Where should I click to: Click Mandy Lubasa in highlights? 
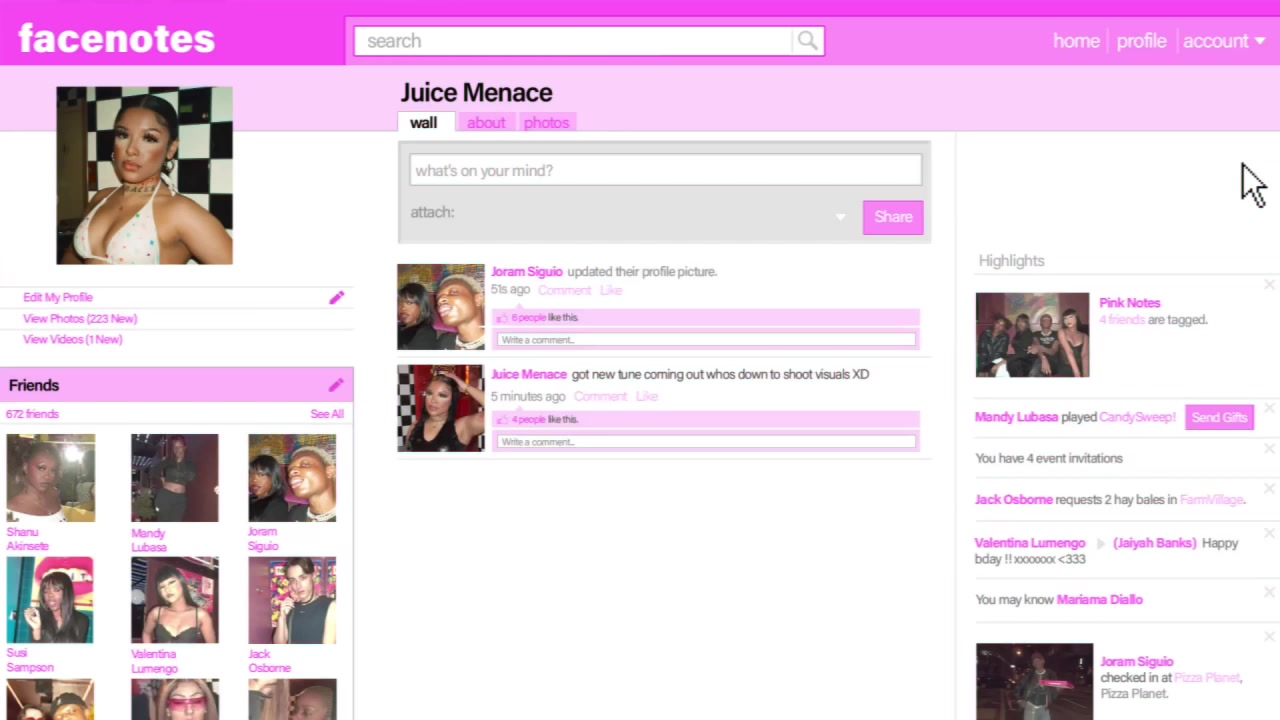point(1016,417)
